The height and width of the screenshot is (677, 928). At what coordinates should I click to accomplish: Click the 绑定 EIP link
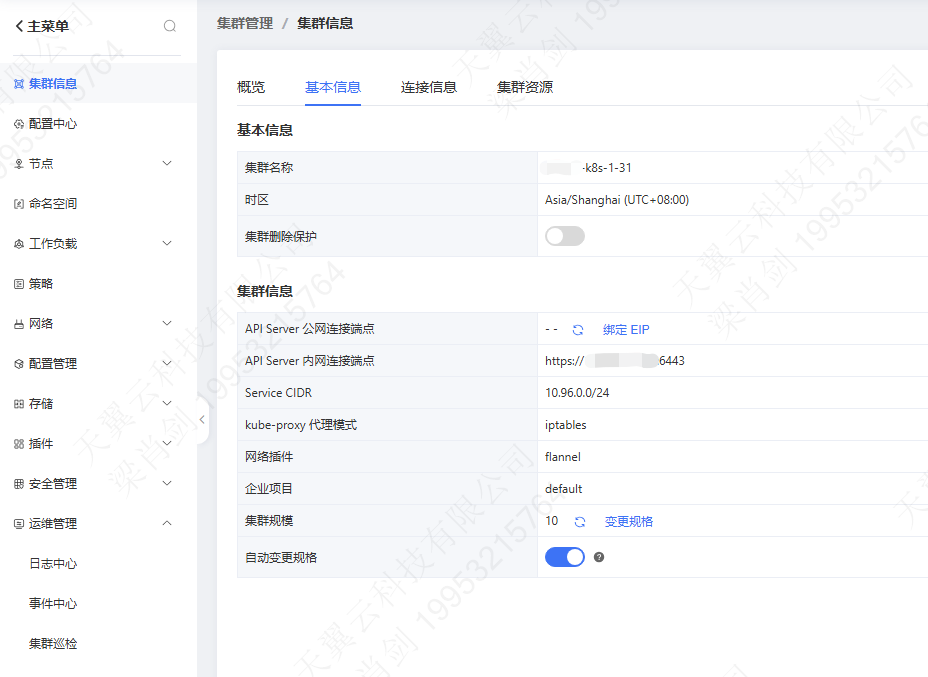(626, 329)
